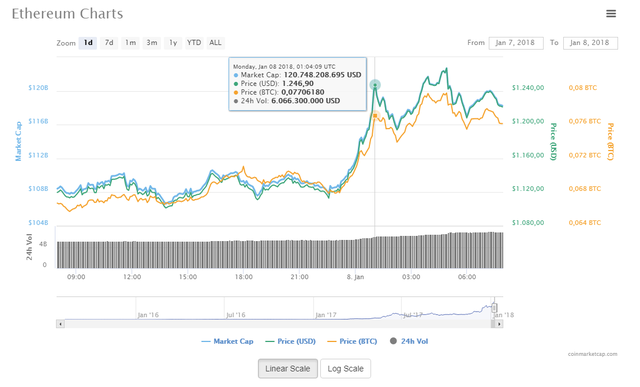The image size is (640, 387).
Task: Click navigator scroll left arrow
Action: (60, 324)
